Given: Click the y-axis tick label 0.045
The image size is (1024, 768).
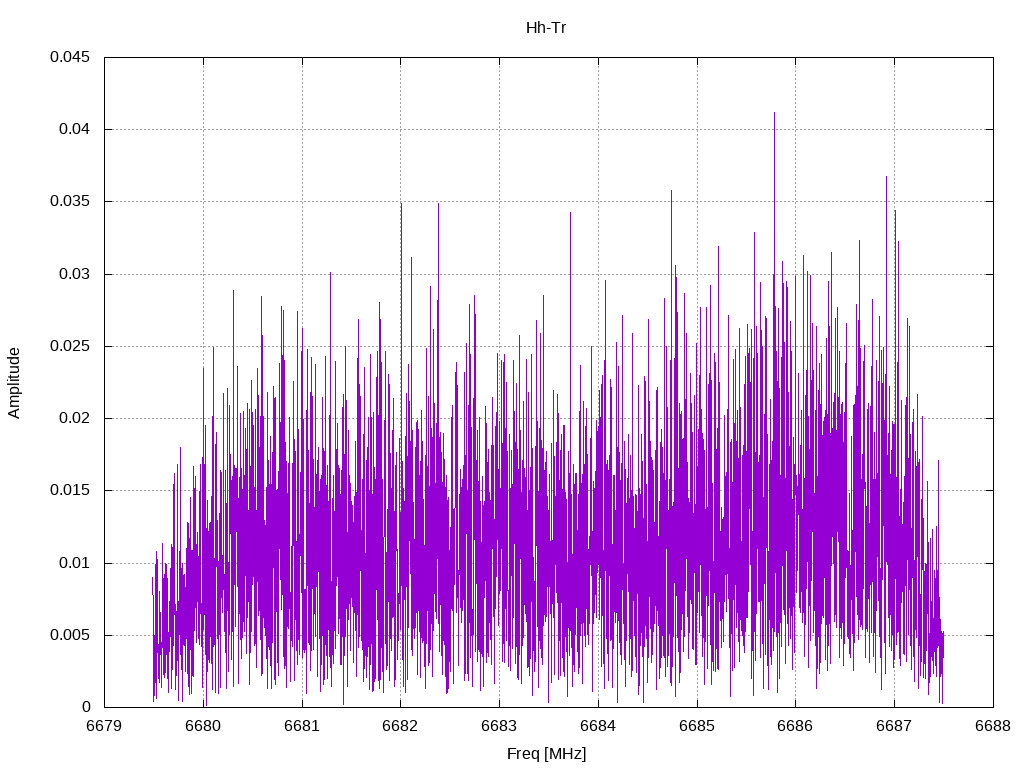Looking at the screenshot, I should [70, 57].
